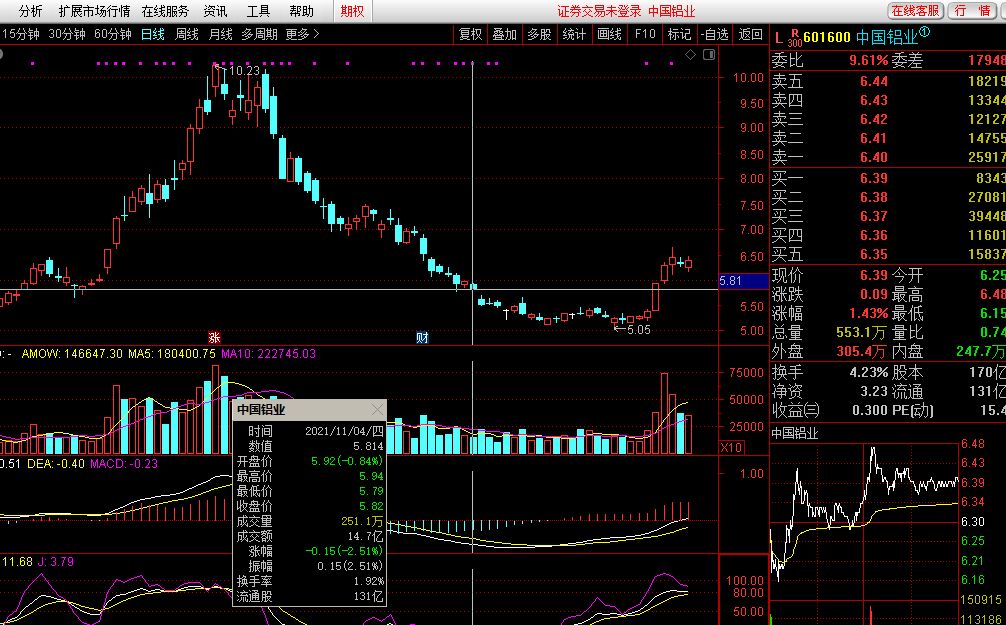Viewport: 1006px width, 625px height.
Task: Click the MA10 volume indicator label
Action: pos(268,354)
